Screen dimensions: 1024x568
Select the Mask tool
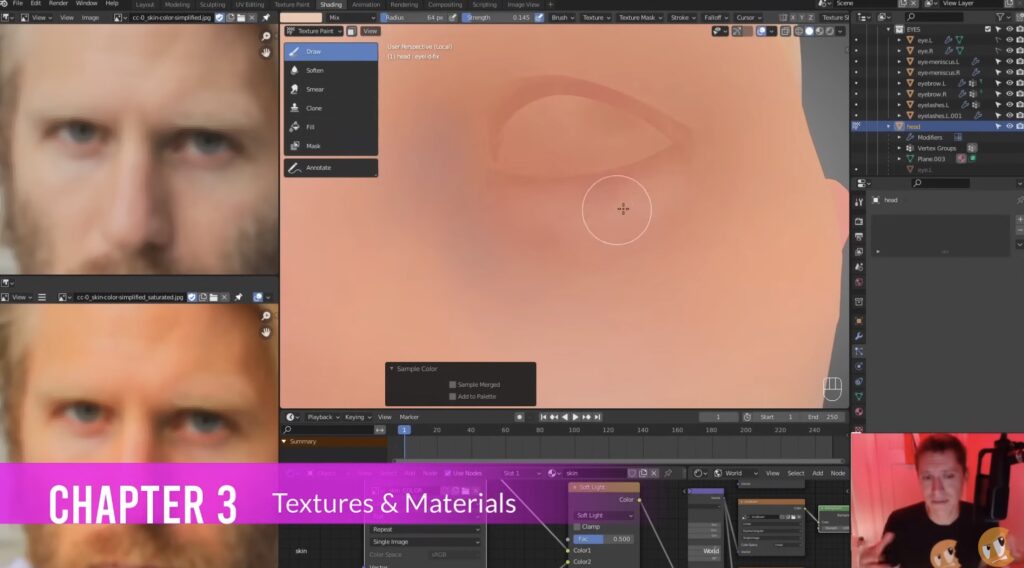[330, 146]
